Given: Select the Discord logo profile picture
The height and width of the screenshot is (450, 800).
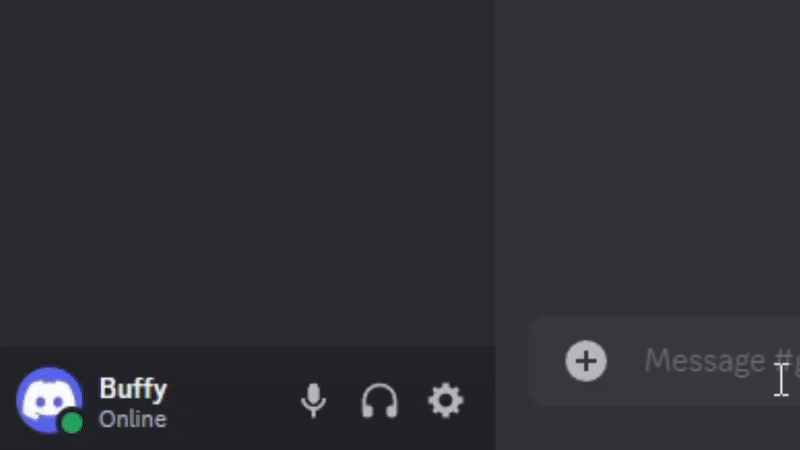Looking at the screenshot, I should [49, 401].
